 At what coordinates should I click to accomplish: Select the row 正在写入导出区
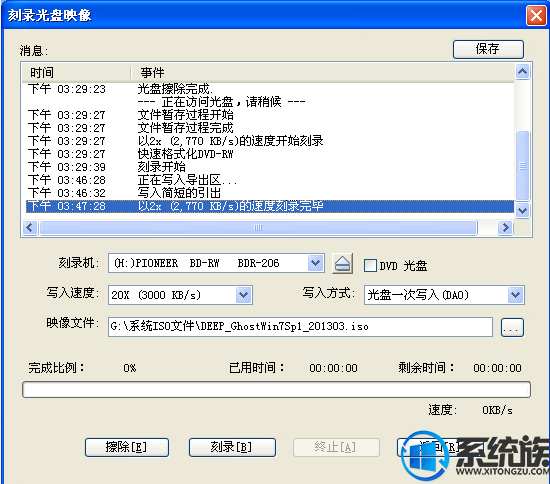pos(270,180)
